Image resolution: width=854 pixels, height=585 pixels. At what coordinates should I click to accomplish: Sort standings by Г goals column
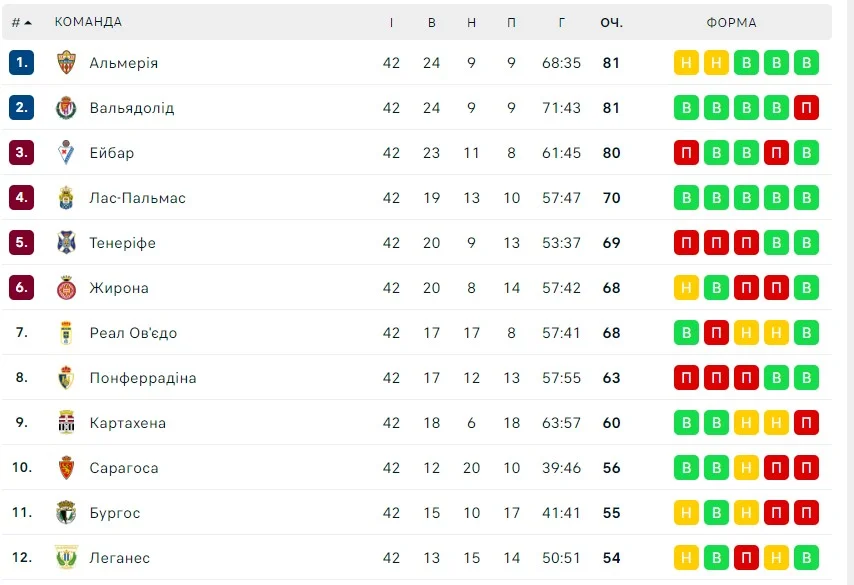(x=562, y=22)
